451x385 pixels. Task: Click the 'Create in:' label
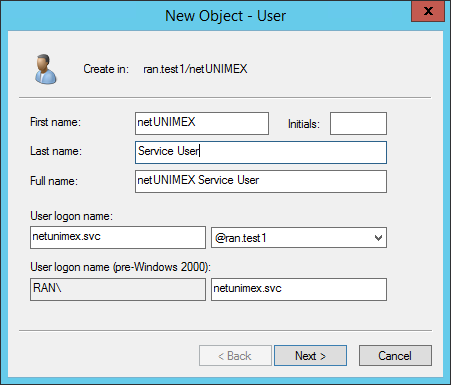[x=106, y=69]
